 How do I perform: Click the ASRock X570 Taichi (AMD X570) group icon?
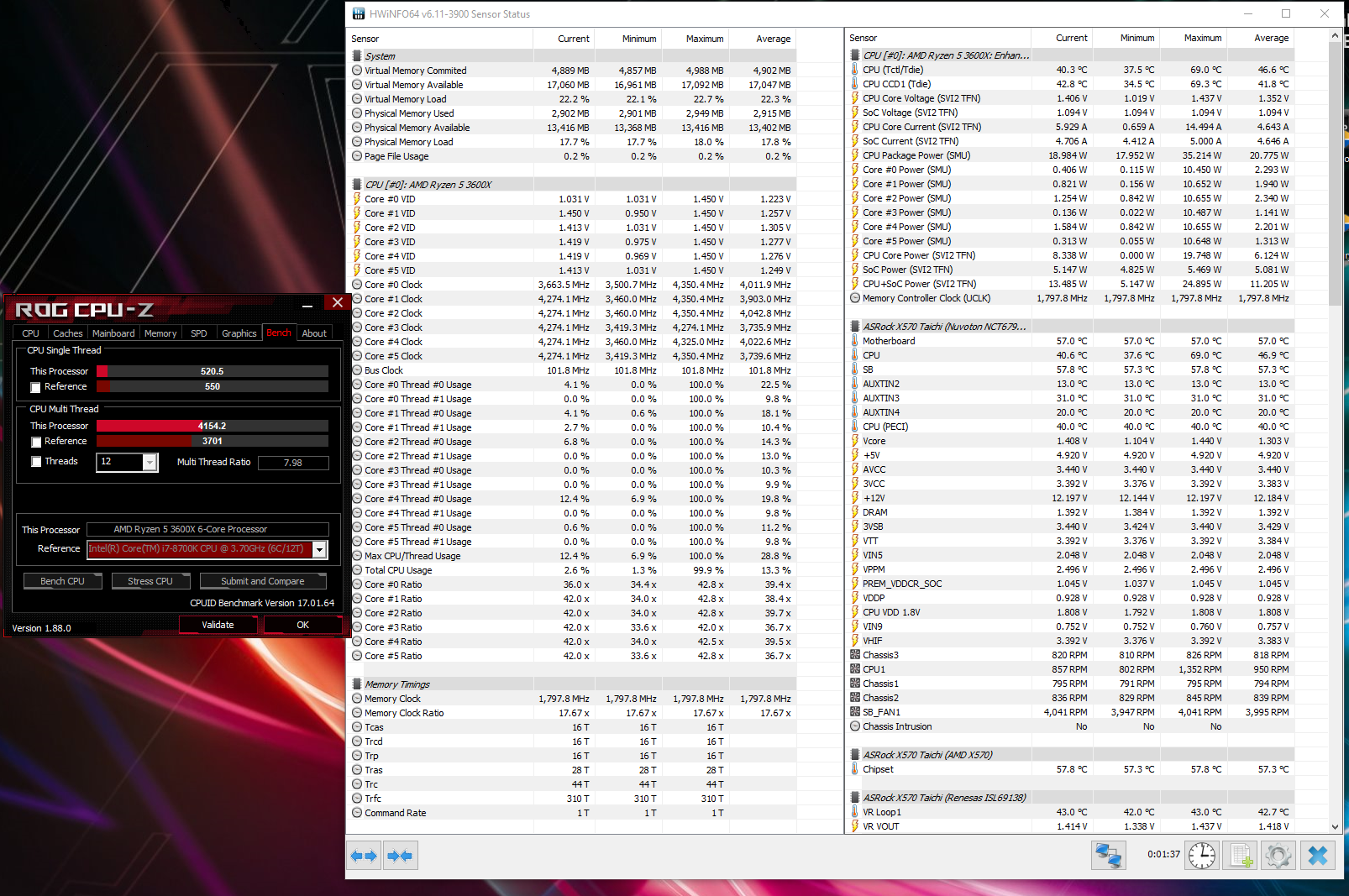[x=855, y=755]
